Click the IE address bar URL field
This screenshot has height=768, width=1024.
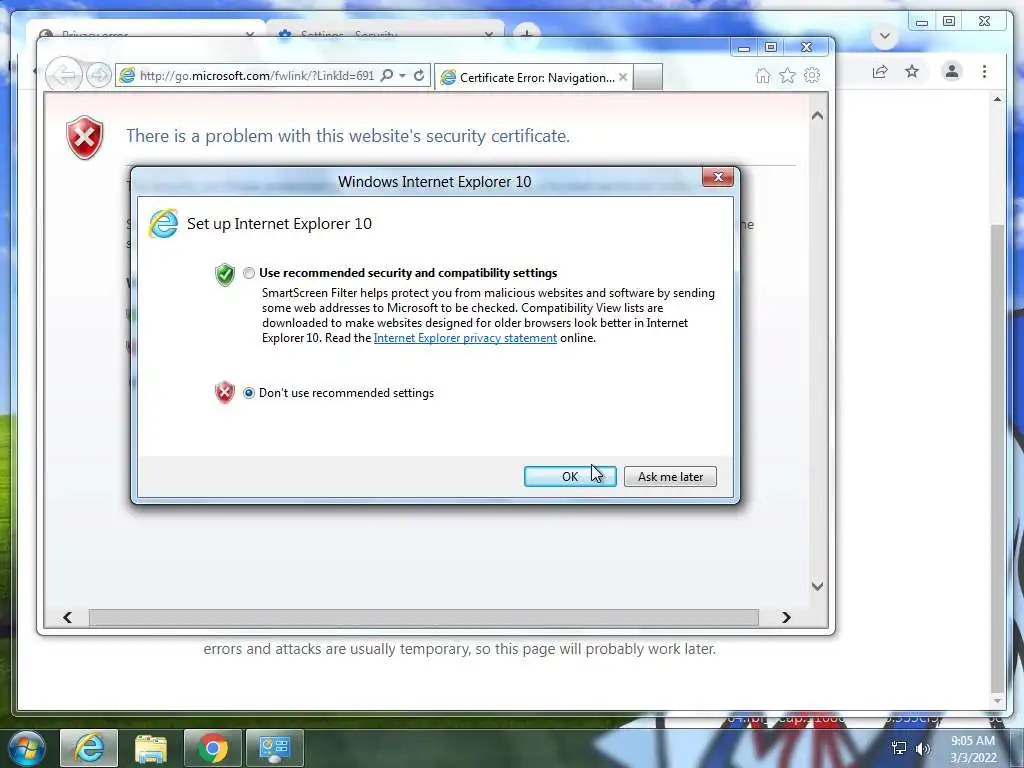pos(256,76)
